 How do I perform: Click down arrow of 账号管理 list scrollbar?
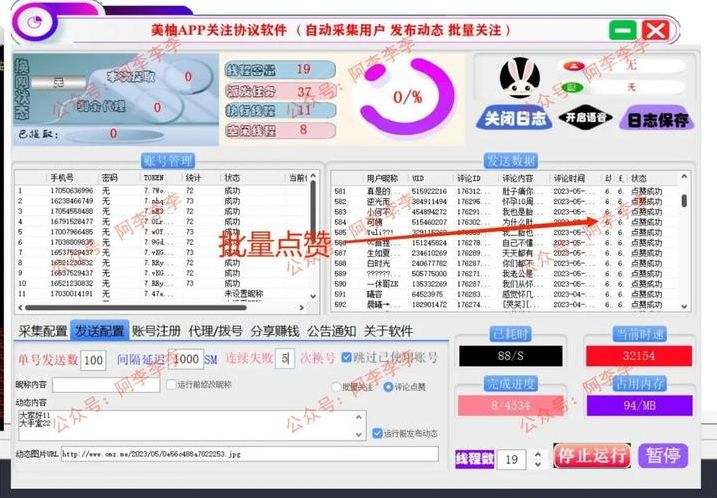(x=313, y=296)
